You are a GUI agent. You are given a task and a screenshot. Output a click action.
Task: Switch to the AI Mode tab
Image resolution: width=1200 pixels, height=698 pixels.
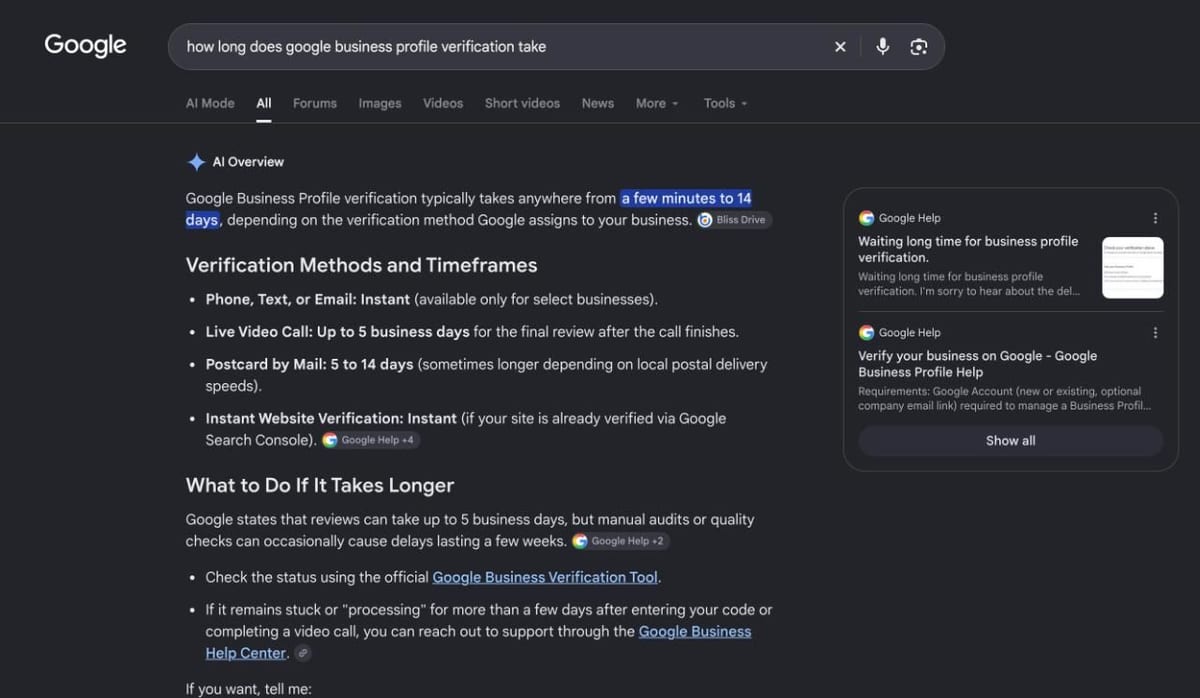tap(210, 103)
